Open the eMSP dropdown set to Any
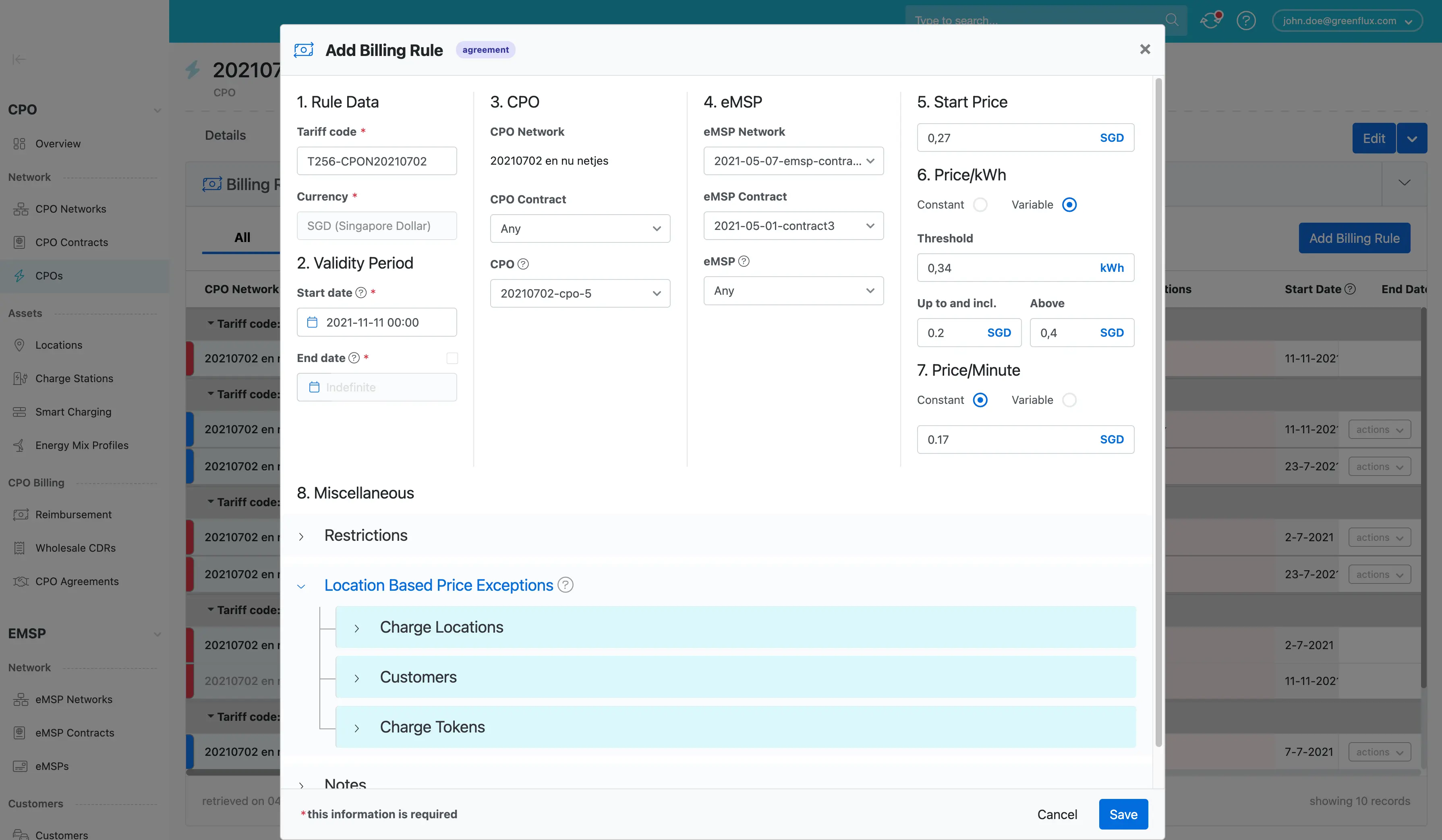Image resolution: width=1442 pixels, height=840 pixels. coord(793,291)
